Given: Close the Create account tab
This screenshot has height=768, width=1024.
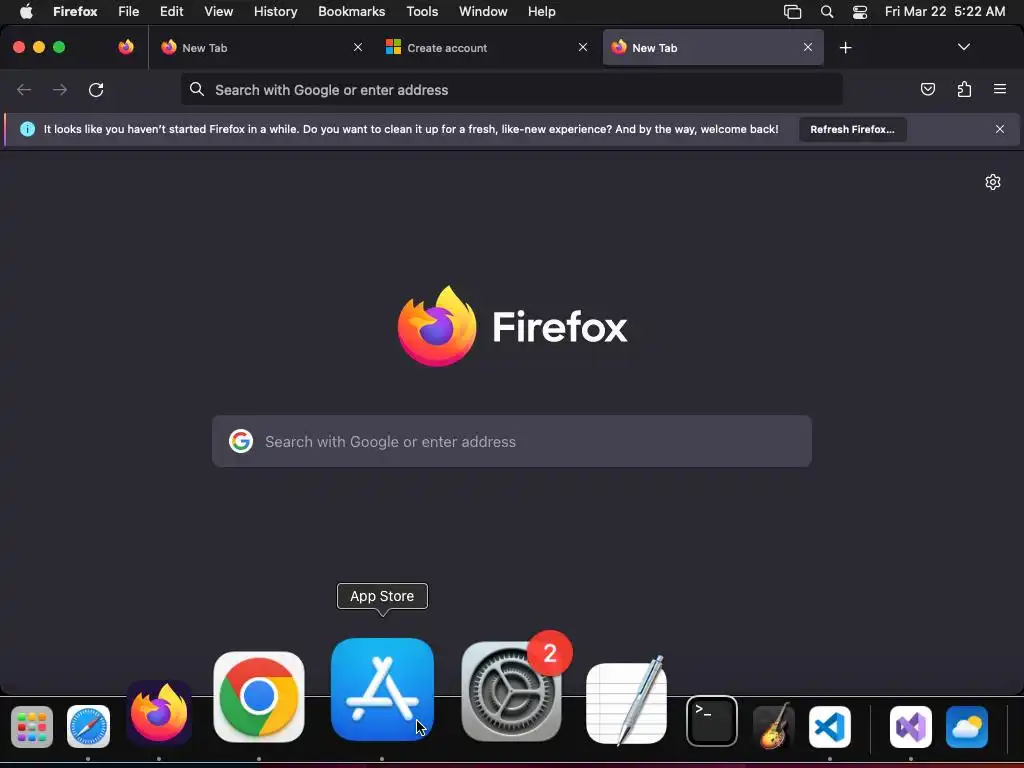Looking at the screenshot, I should pyautogui.click(x=583, y=47).
